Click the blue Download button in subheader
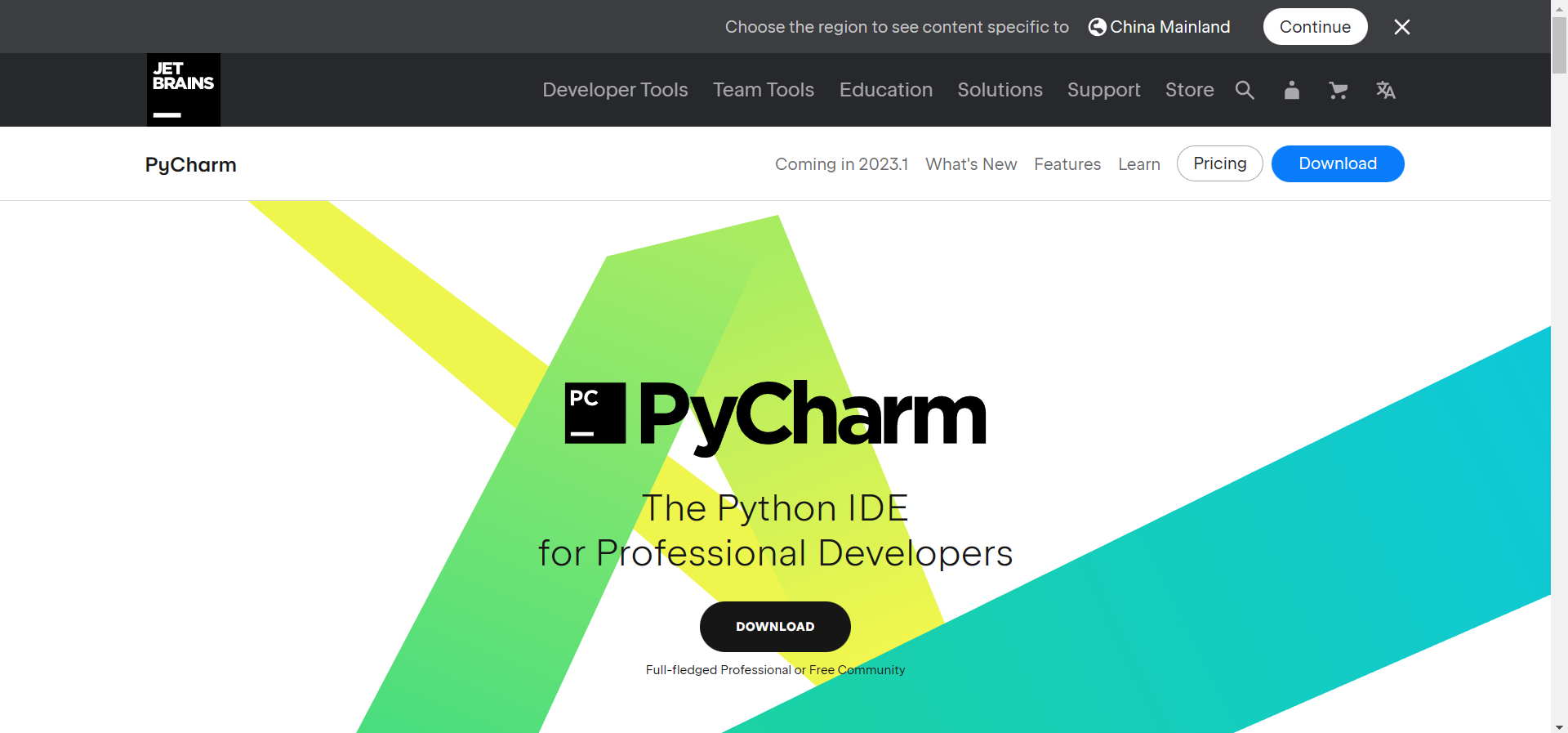Screen dimensions: 1568x733 (1338, 163)
